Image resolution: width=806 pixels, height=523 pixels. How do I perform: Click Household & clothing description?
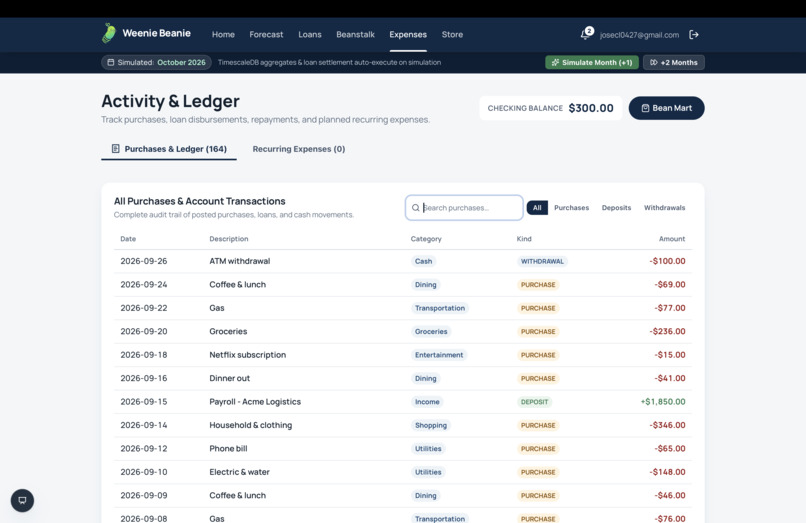point(250,425)
